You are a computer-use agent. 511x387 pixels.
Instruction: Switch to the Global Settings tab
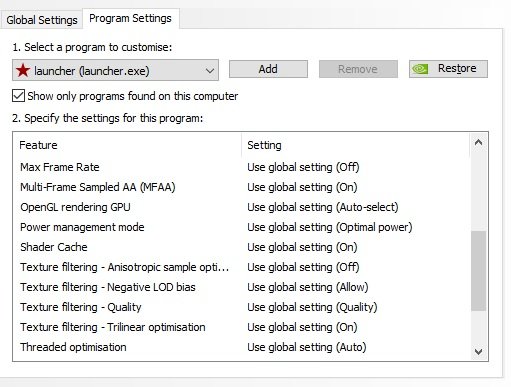coord(42,20)
